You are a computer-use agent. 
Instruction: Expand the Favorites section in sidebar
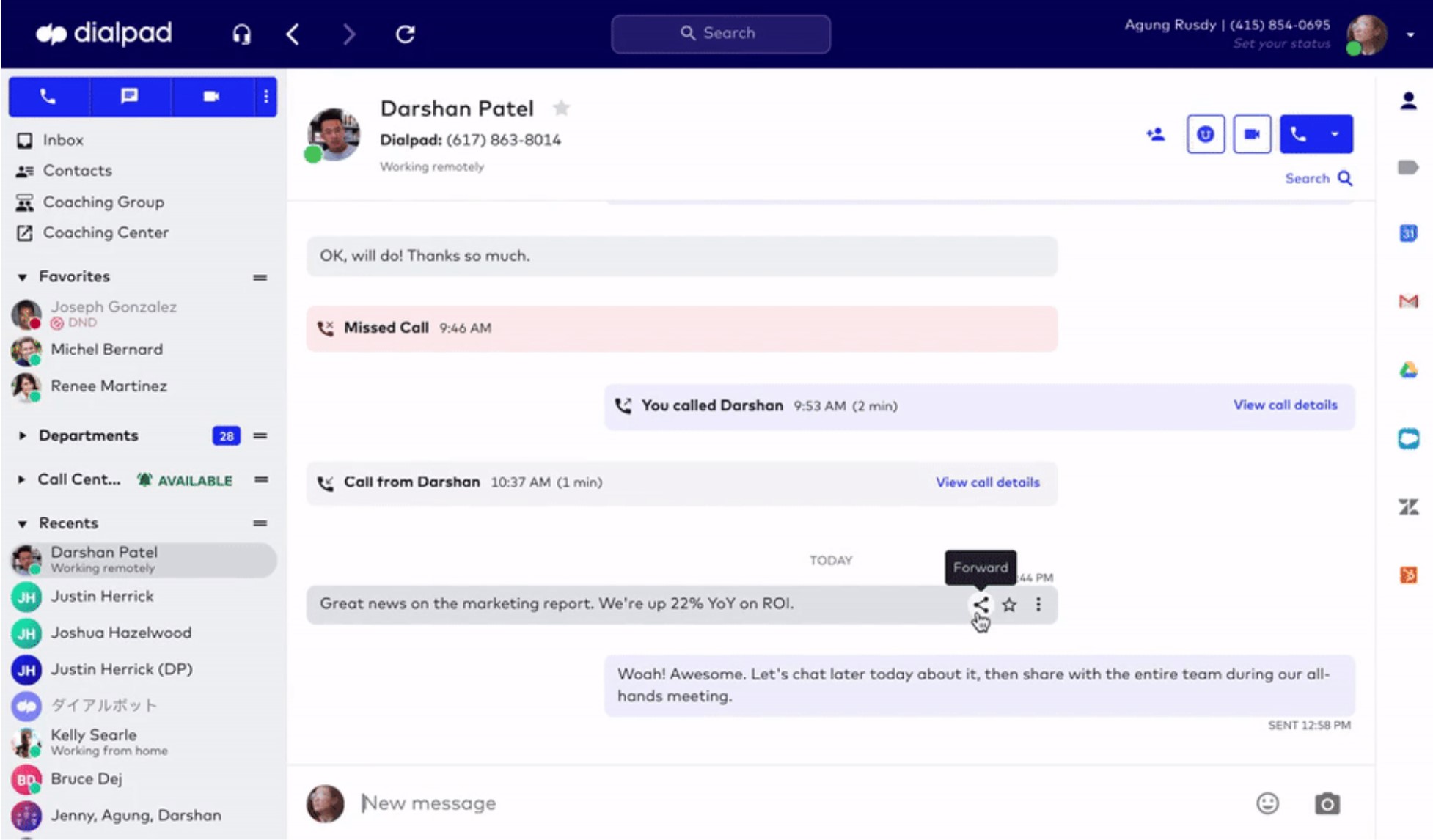click(x=22, y=276)
